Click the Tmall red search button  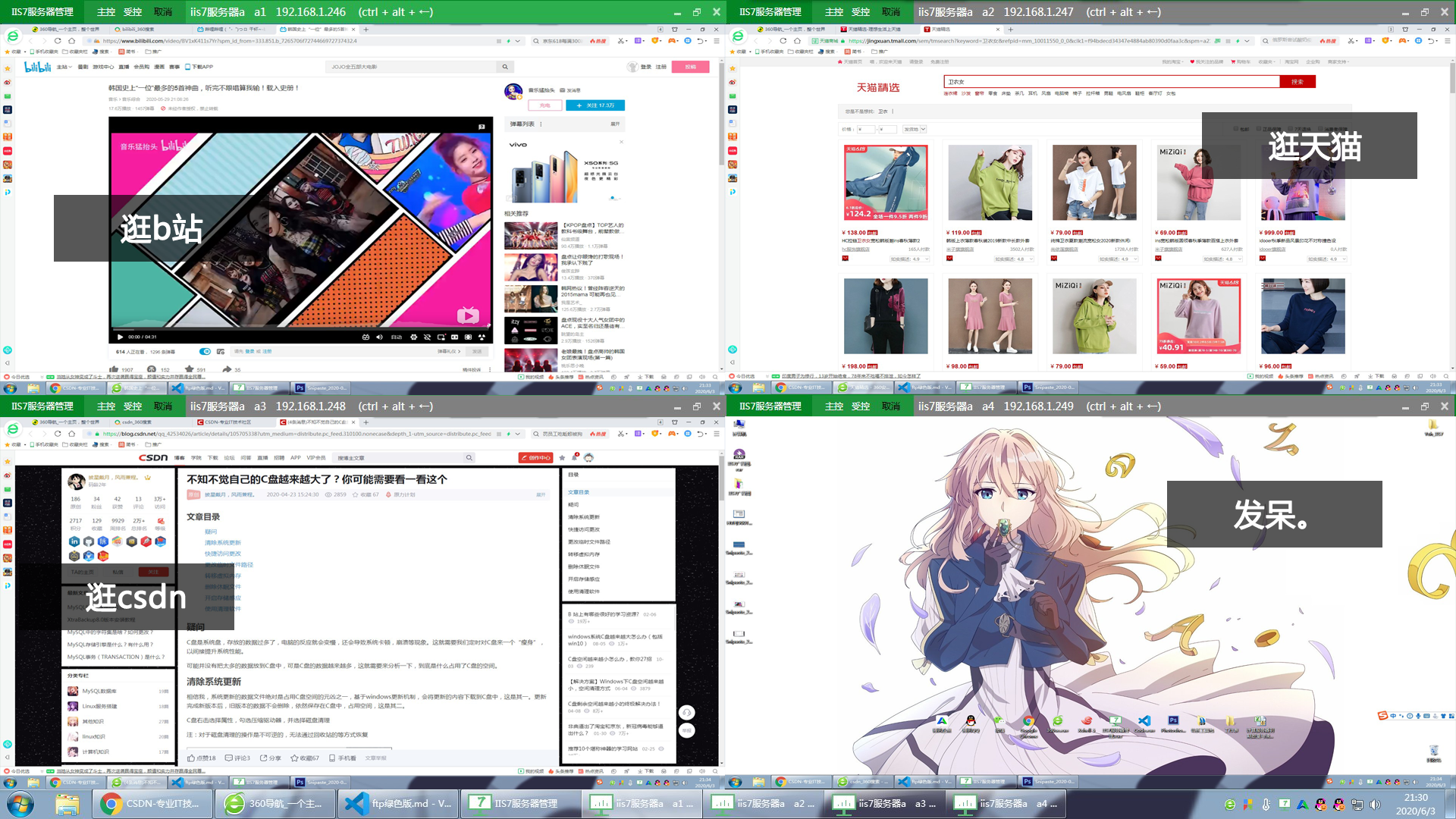[1297, 81]
